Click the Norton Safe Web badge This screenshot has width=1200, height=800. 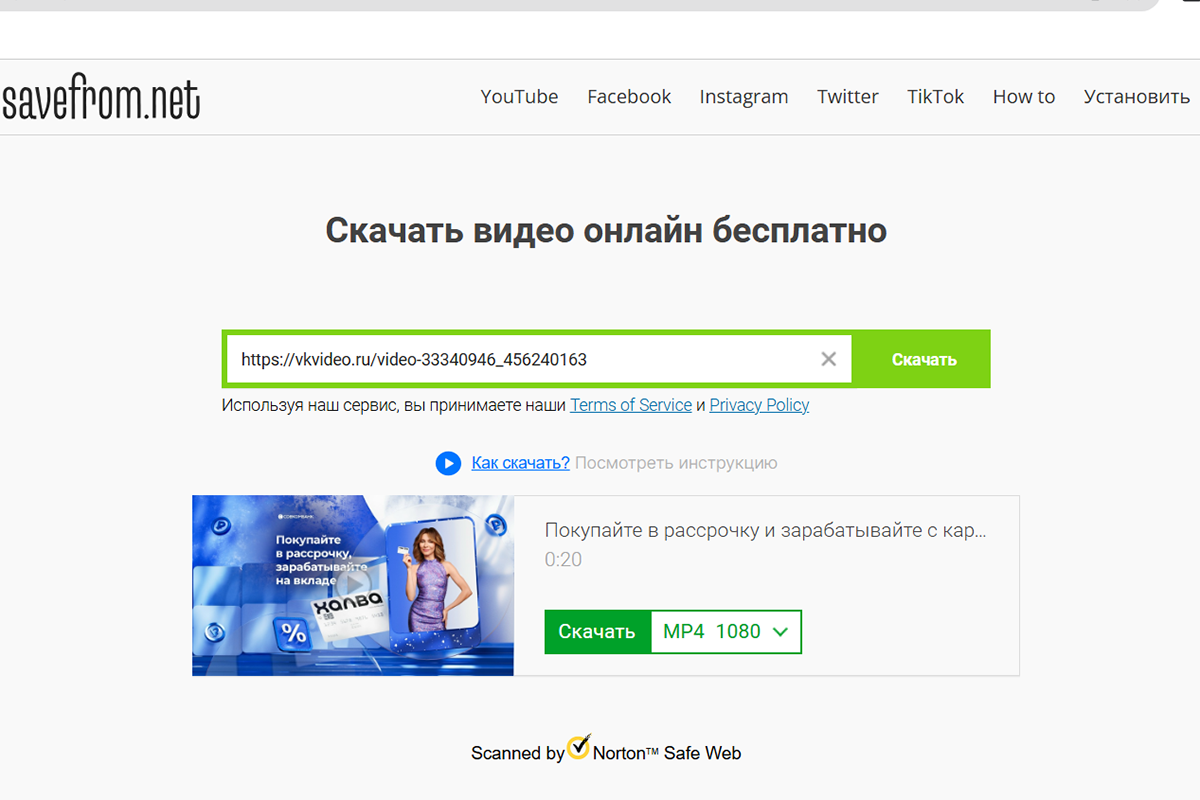[606, 751]
